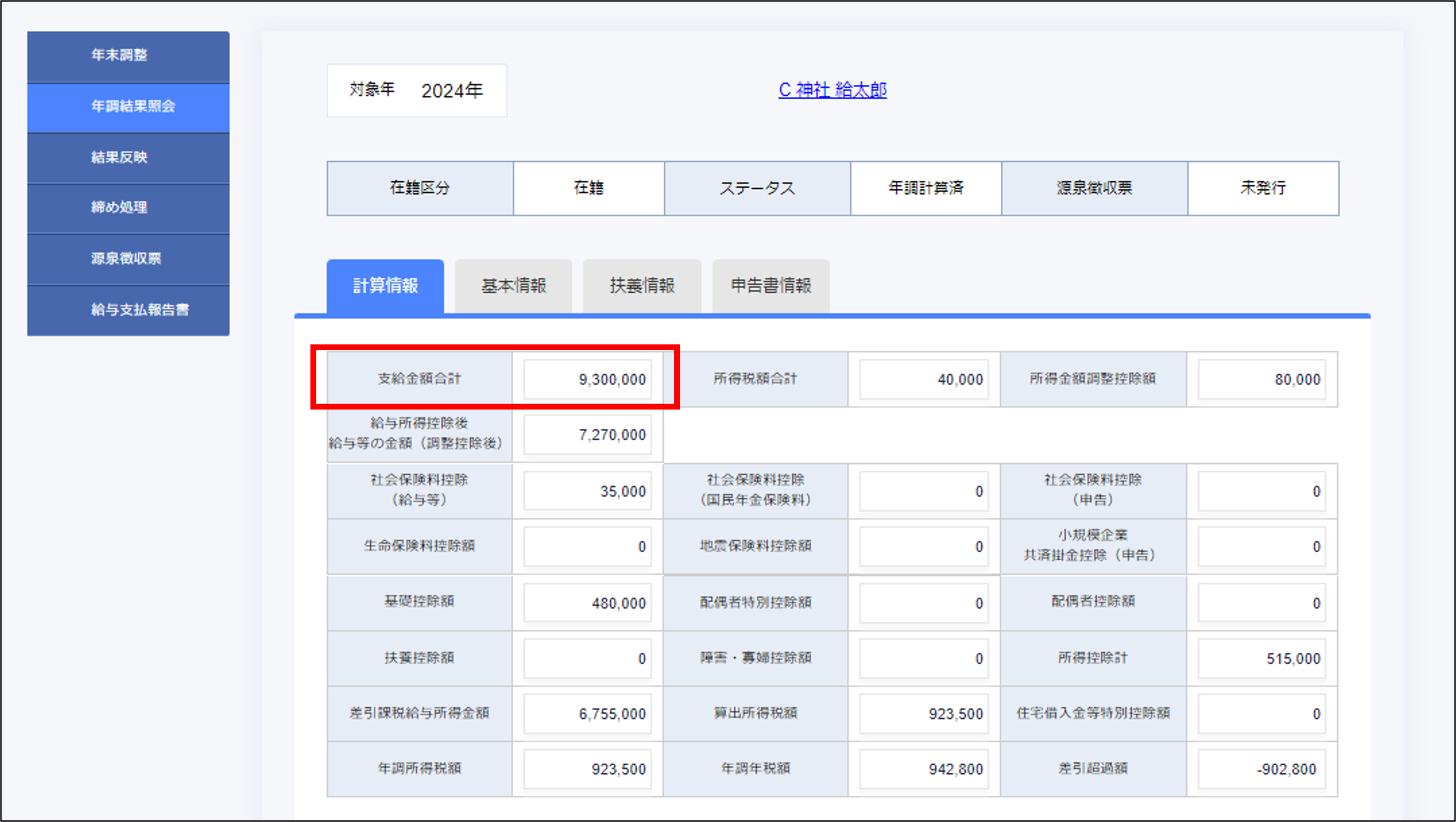Screen dimensions: 1456x822
Task: Click 社会保険料控除(給与等) field showing 35,000
Action: tap(587, 491)
